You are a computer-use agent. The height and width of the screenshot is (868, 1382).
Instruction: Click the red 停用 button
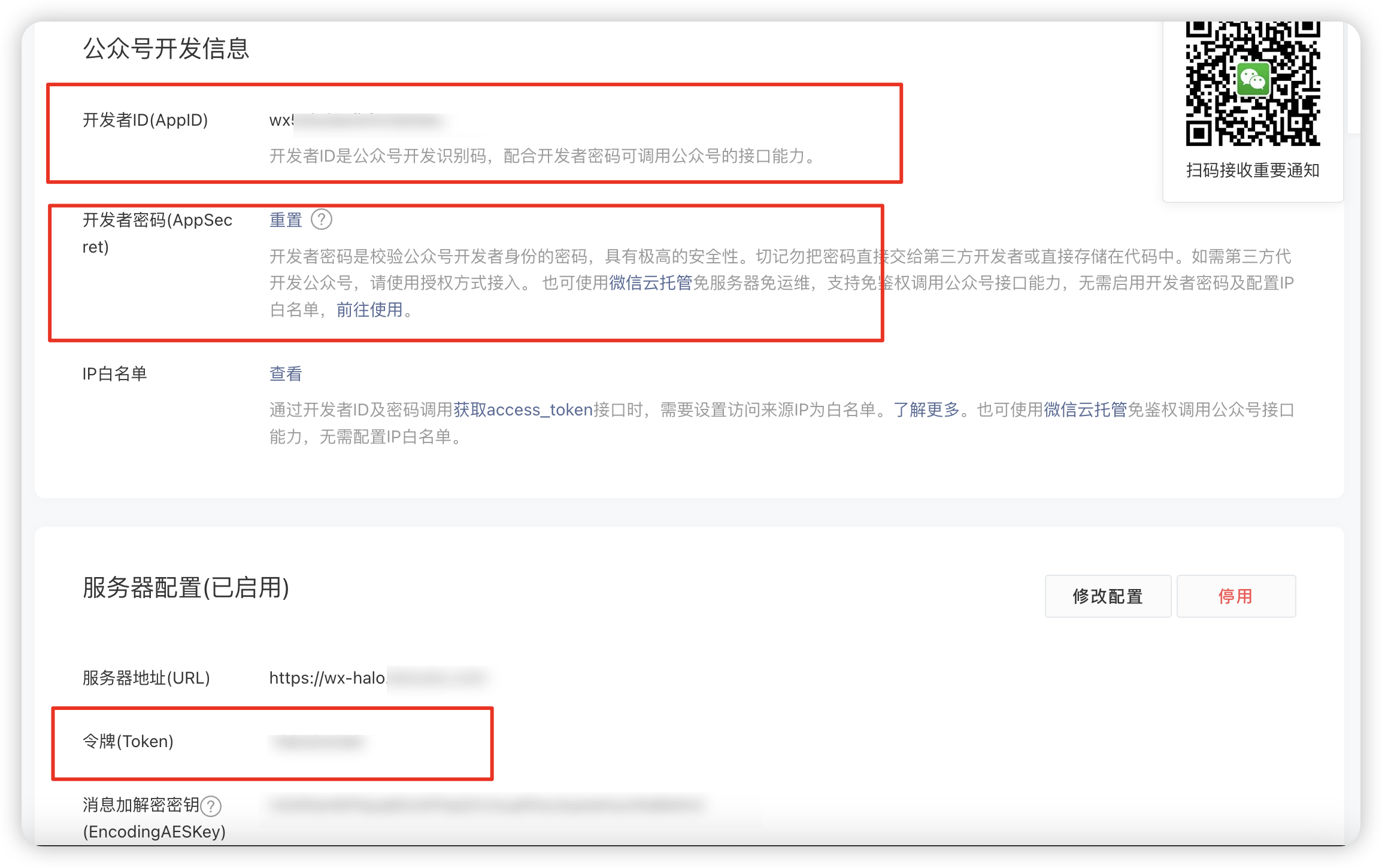click(1236, 596)
